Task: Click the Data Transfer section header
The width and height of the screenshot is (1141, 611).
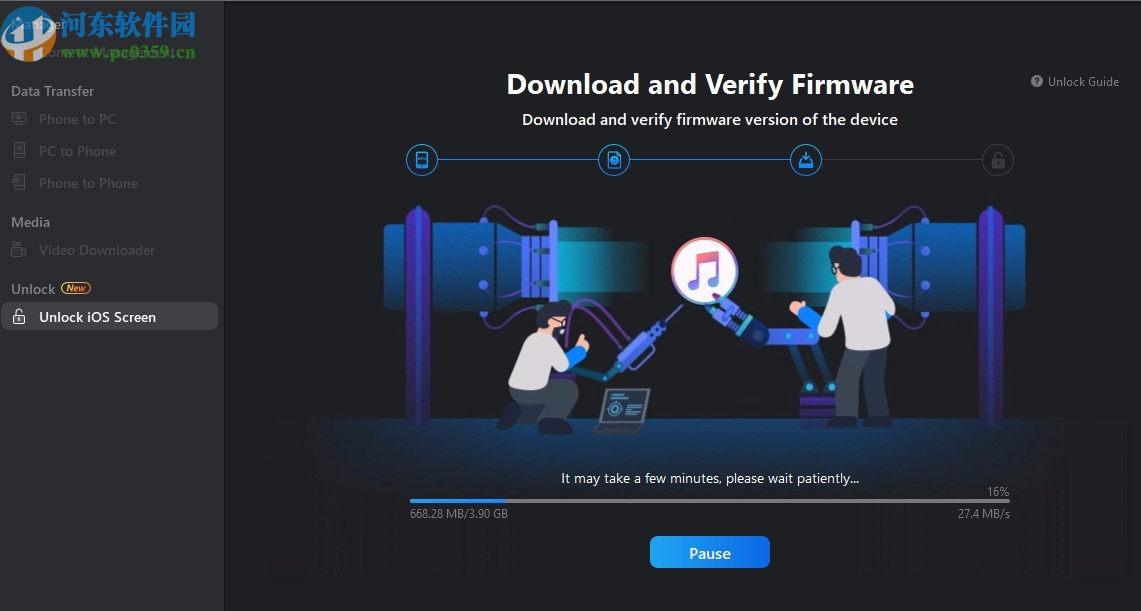Action: [52, 91]
